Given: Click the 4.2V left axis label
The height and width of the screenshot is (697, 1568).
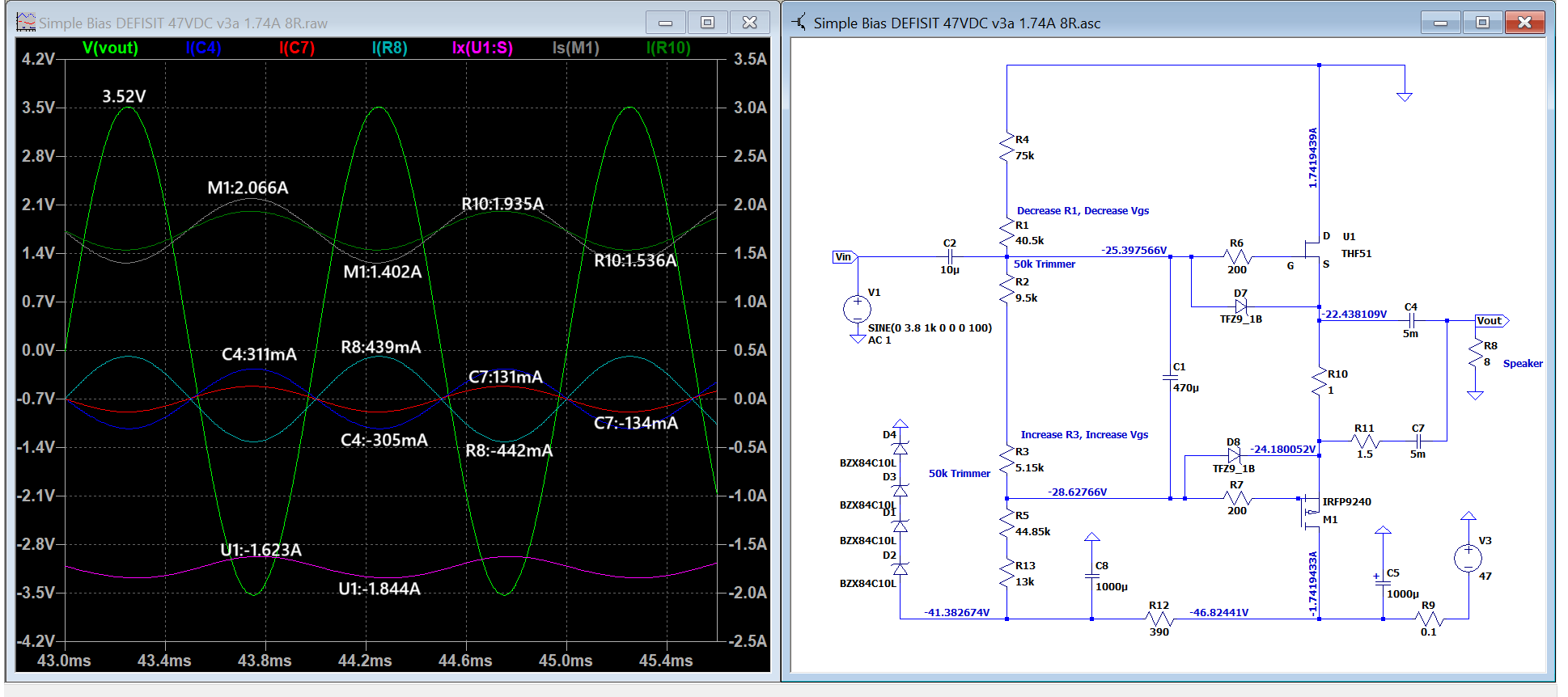Looking at the screenshot, I should pyautogui.click(x=38, y=59).
